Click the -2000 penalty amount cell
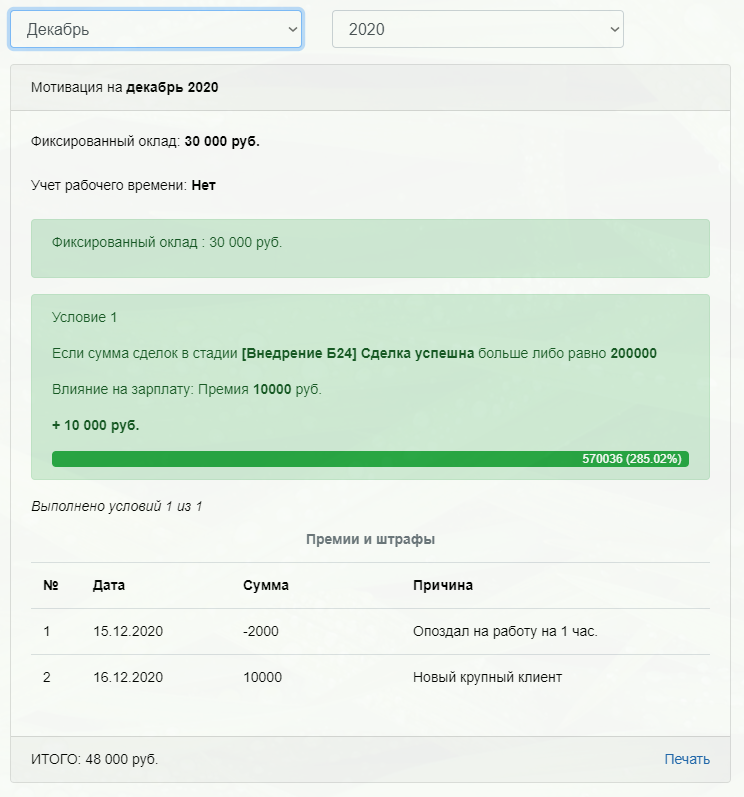This screenshot has width=744, height=797. tap(261, 631)
